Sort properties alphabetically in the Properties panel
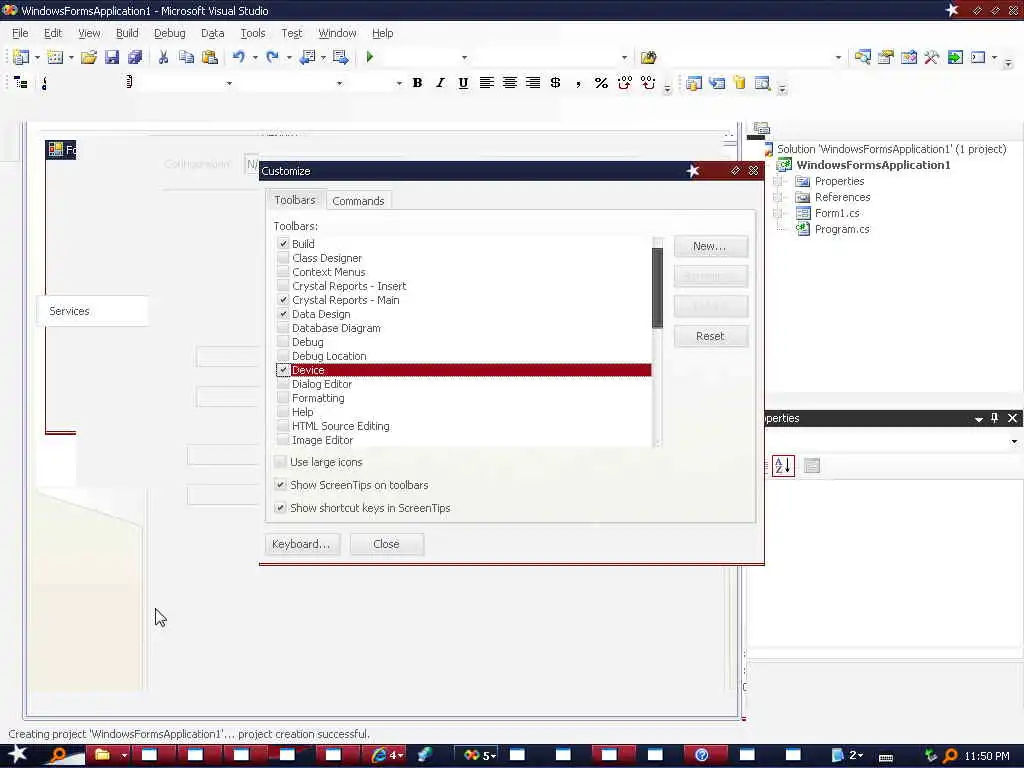The image size is (1024, 768). pos(783,466)
